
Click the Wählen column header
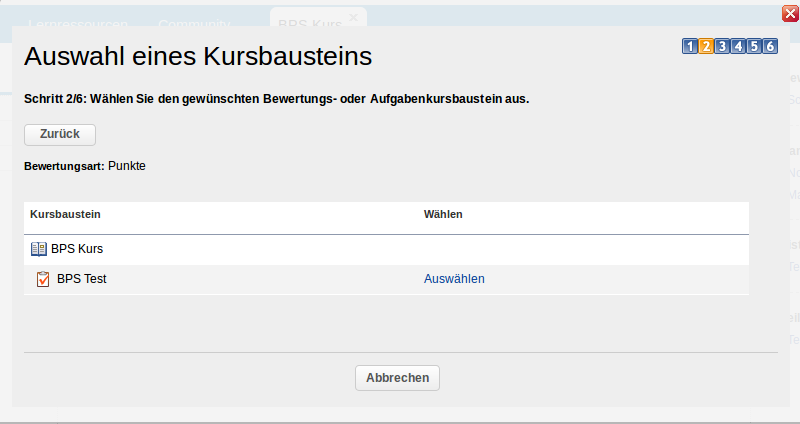443,214
